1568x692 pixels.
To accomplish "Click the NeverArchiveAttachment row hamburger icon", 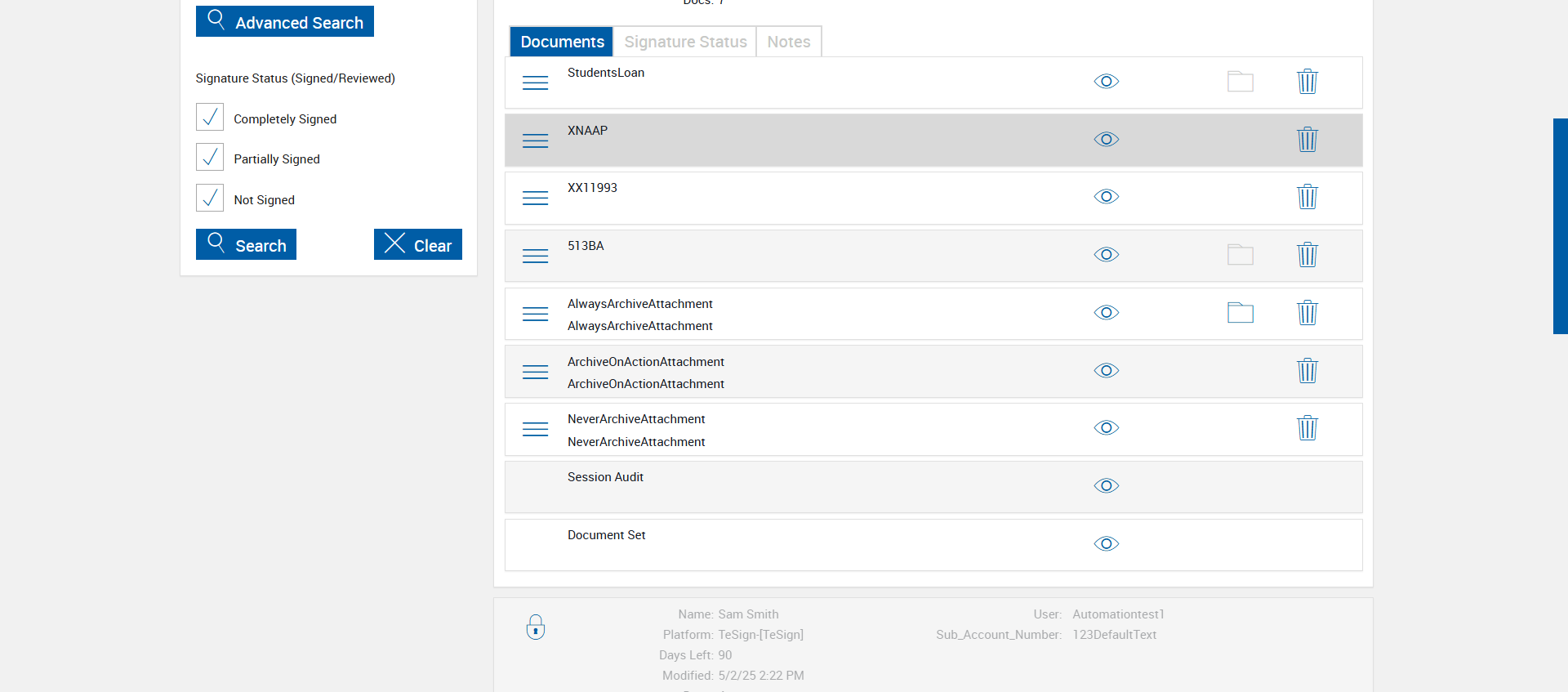I will (x=535, y=429).
